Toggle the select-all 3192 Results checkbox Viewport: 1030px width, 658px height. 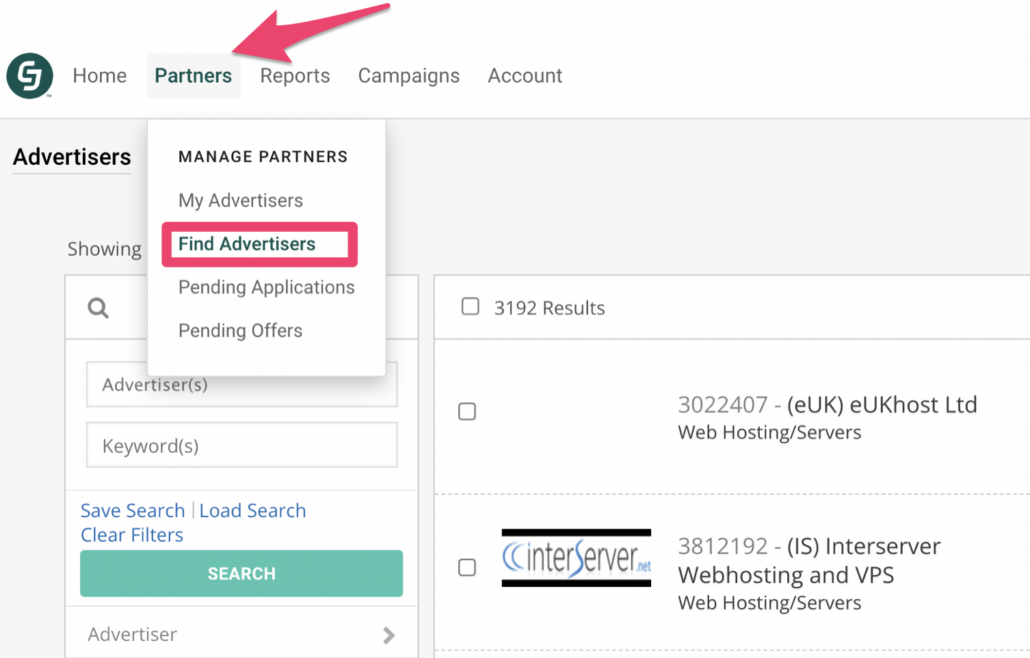coord(470,307)
